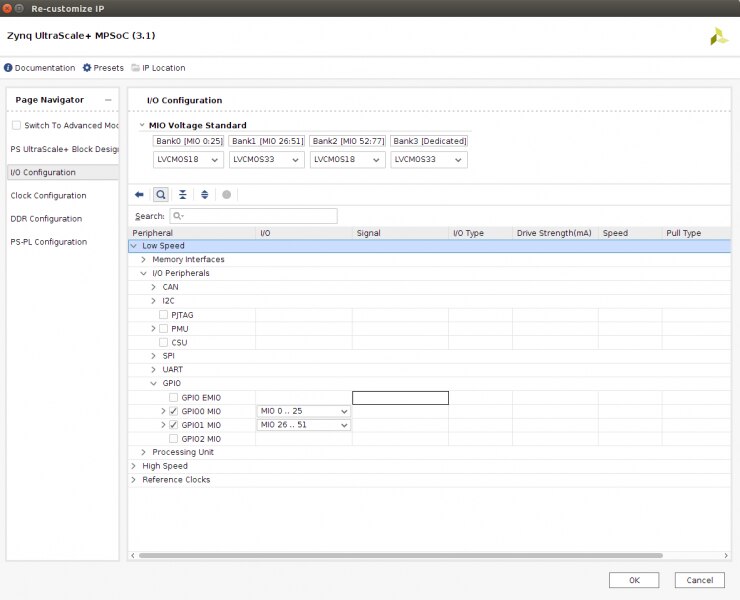The height and width of the screenshot is (600, 740).
Task: Collapse the GPIO node
Action: click(153, 383)
